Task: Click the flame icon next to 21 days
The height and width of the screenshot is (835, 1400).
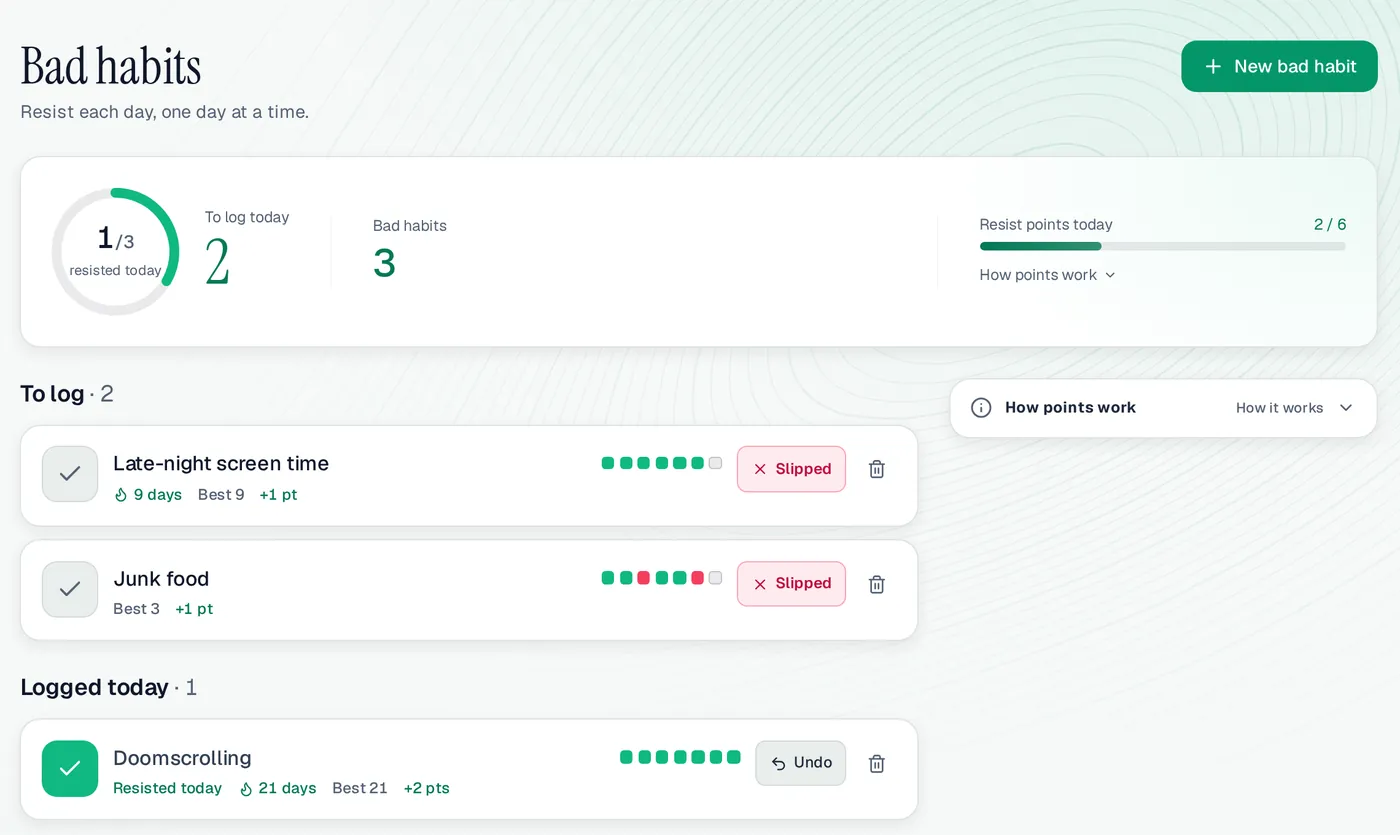Action: [x=246, y=789]
